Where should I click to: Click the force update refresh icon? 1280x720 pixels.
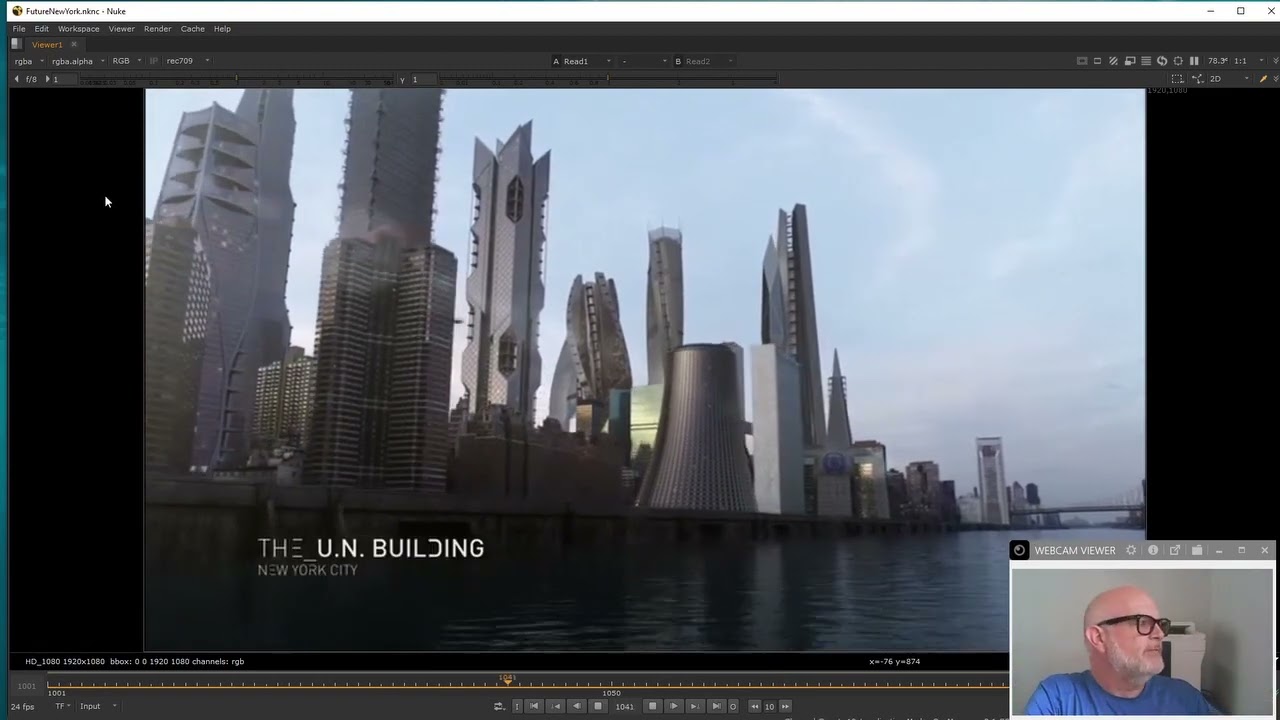[1162, 61]
